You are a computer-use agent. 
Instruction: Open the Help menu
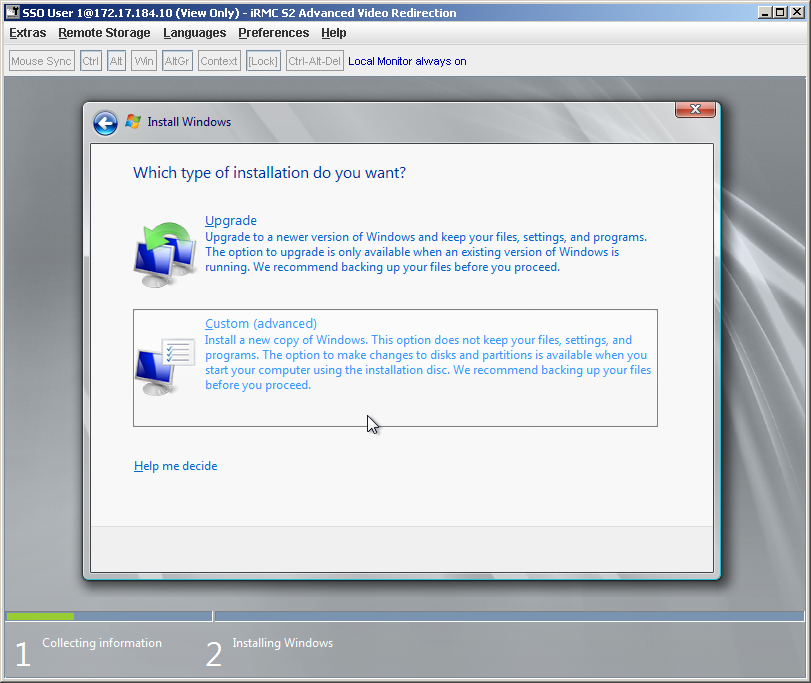tap(334, 33)
